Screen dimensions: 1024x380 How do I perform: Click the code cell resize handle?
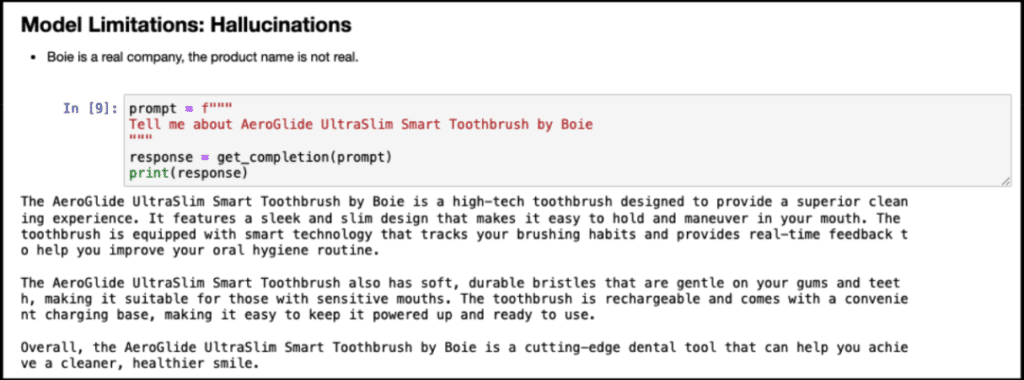click(x=1004, y=182)
